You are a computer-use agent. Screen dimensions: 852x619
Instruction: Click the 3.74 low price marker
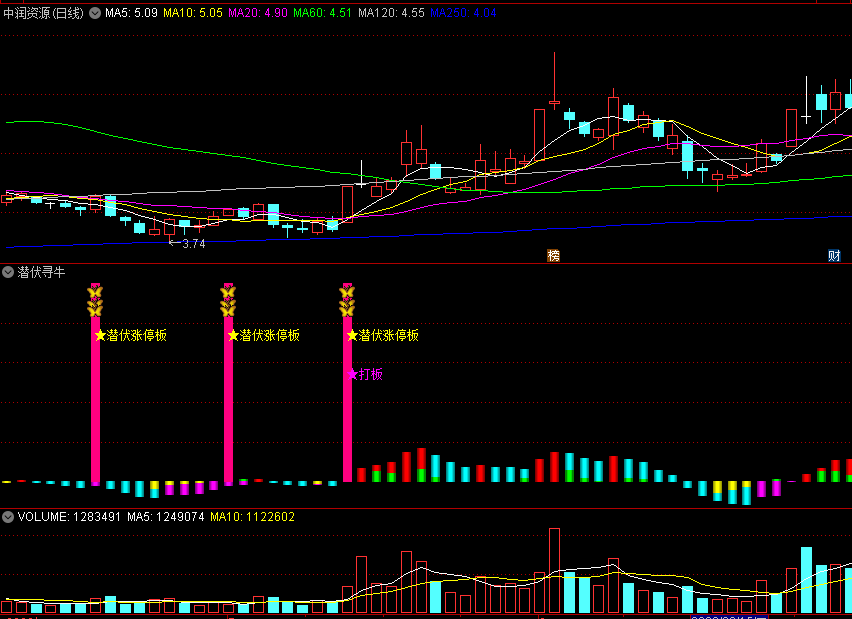click(x=187, y=244)
